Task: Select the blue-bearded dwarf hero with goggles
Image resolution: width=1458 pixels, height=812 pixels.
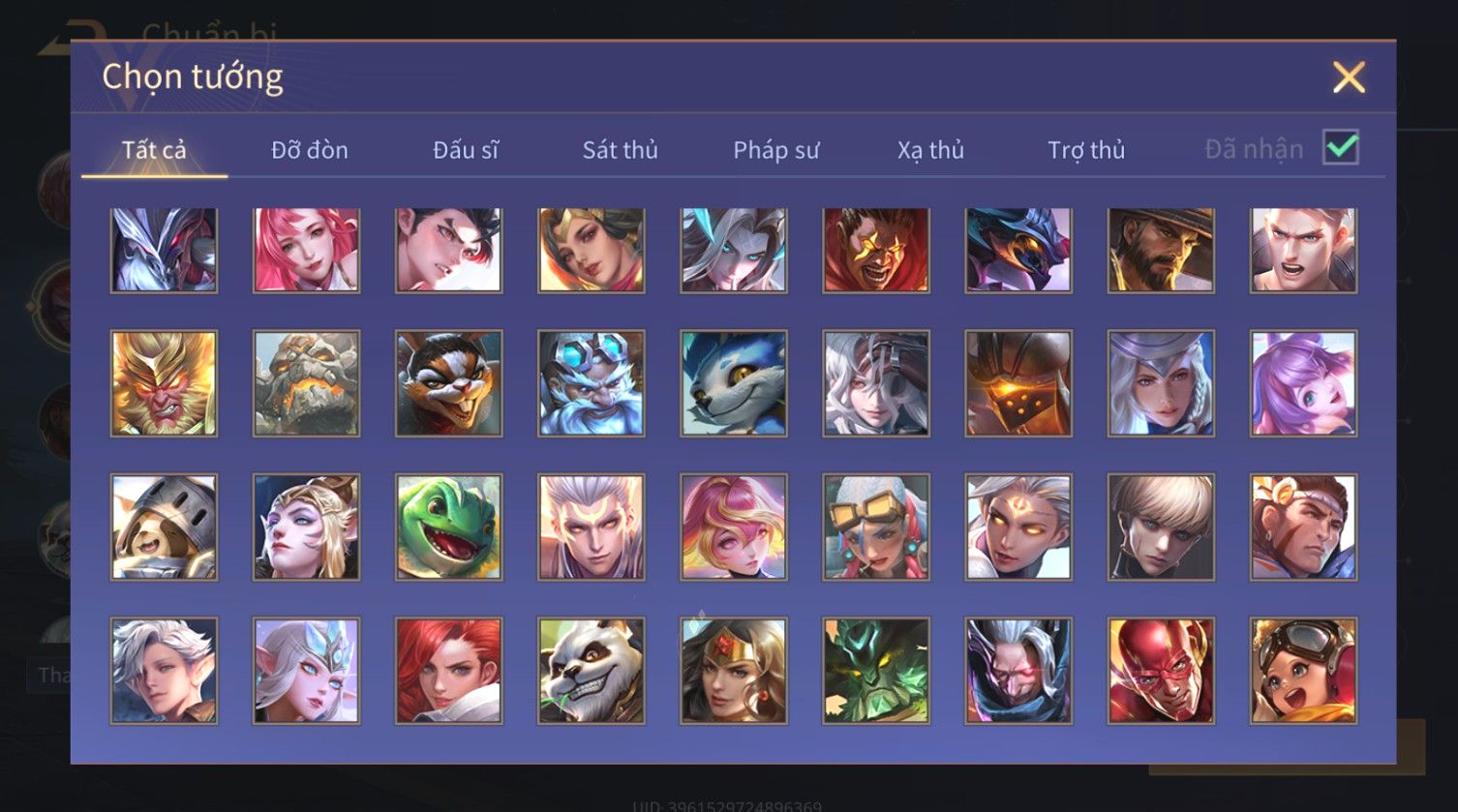Action: [592, 384]
